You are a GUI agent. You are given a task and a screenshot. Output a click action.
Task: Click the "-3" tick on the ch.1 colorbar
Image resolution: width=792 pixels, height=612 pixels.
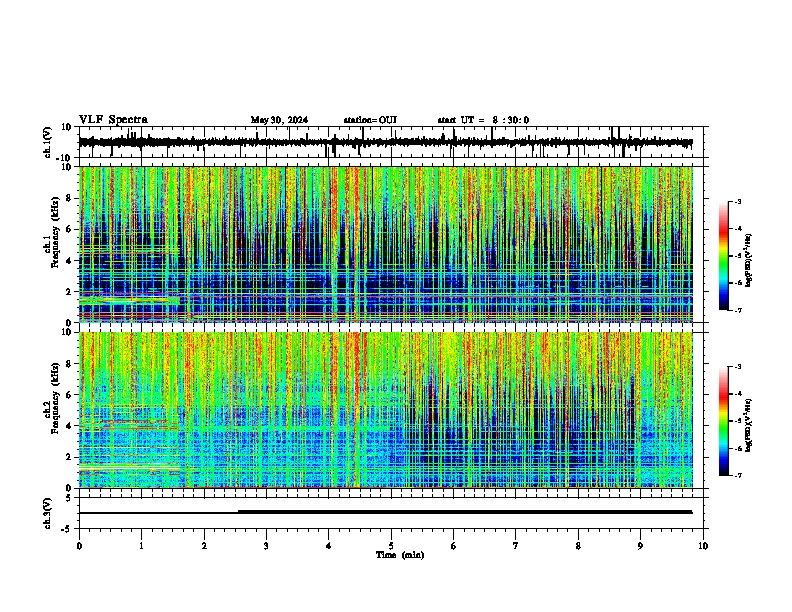(738, 201)
